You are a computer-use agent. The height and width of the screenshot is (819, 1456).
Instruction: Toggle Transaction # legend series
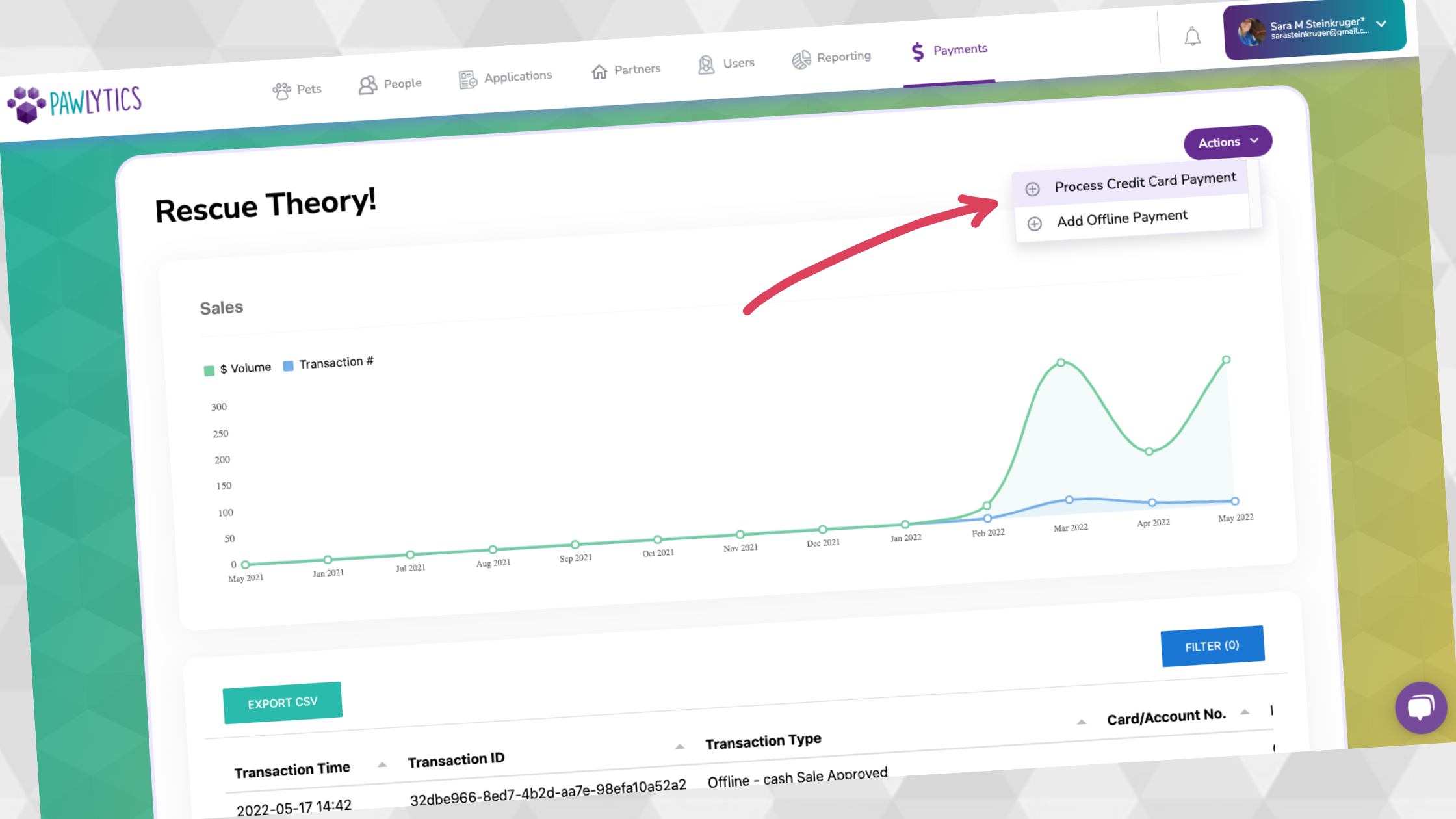pos(328,363)
